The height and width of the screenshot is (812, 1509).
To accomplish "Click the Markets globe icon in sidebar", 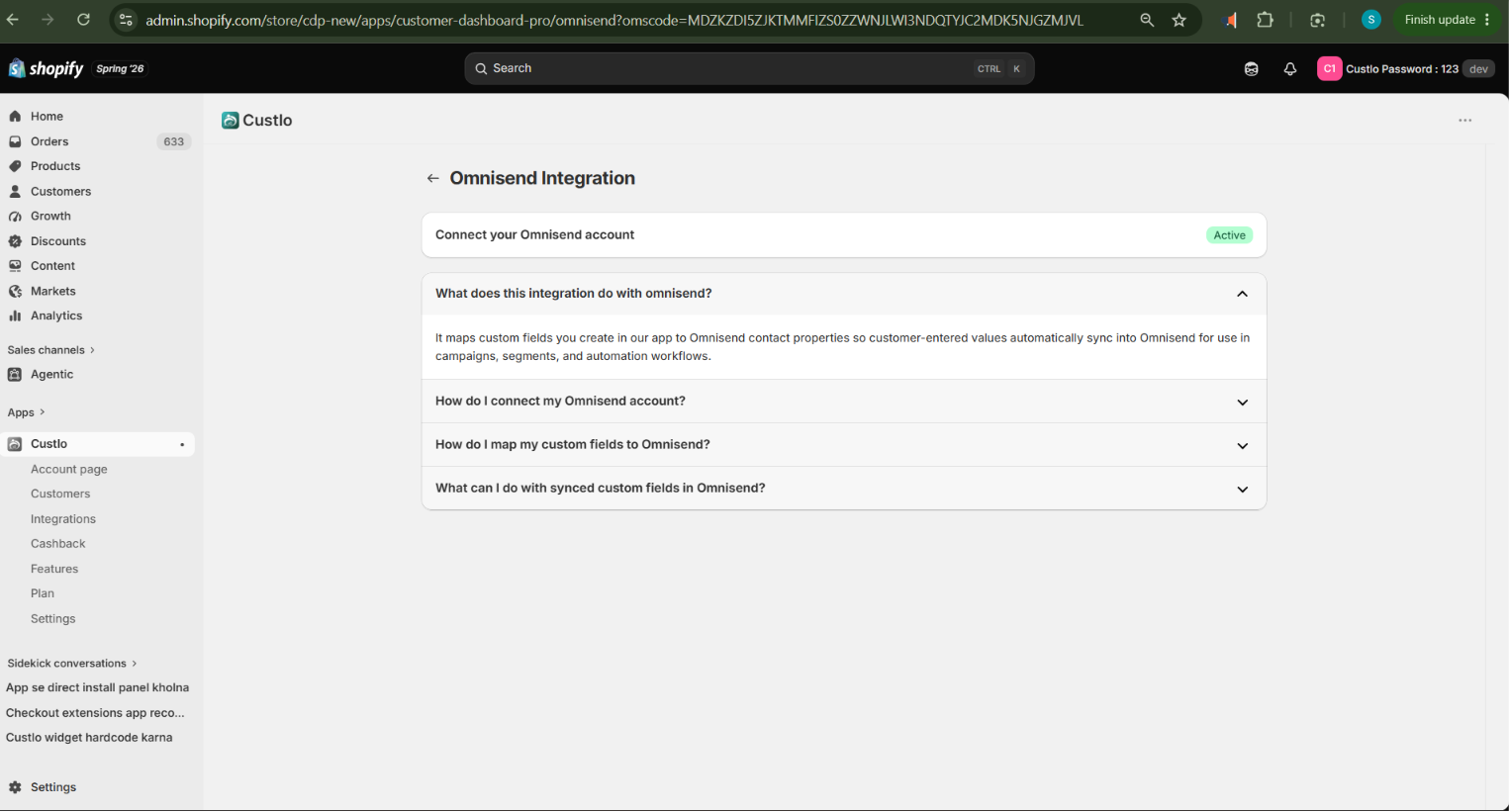I will [x=15, y=292].
